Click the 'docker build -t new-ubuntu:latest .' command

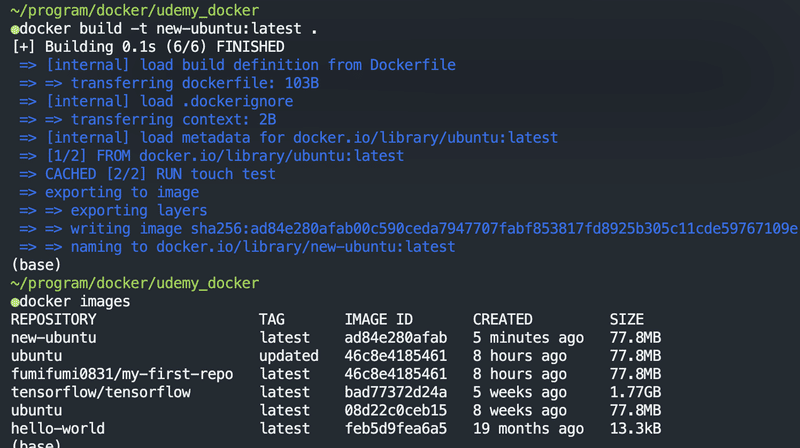(168, 29)
